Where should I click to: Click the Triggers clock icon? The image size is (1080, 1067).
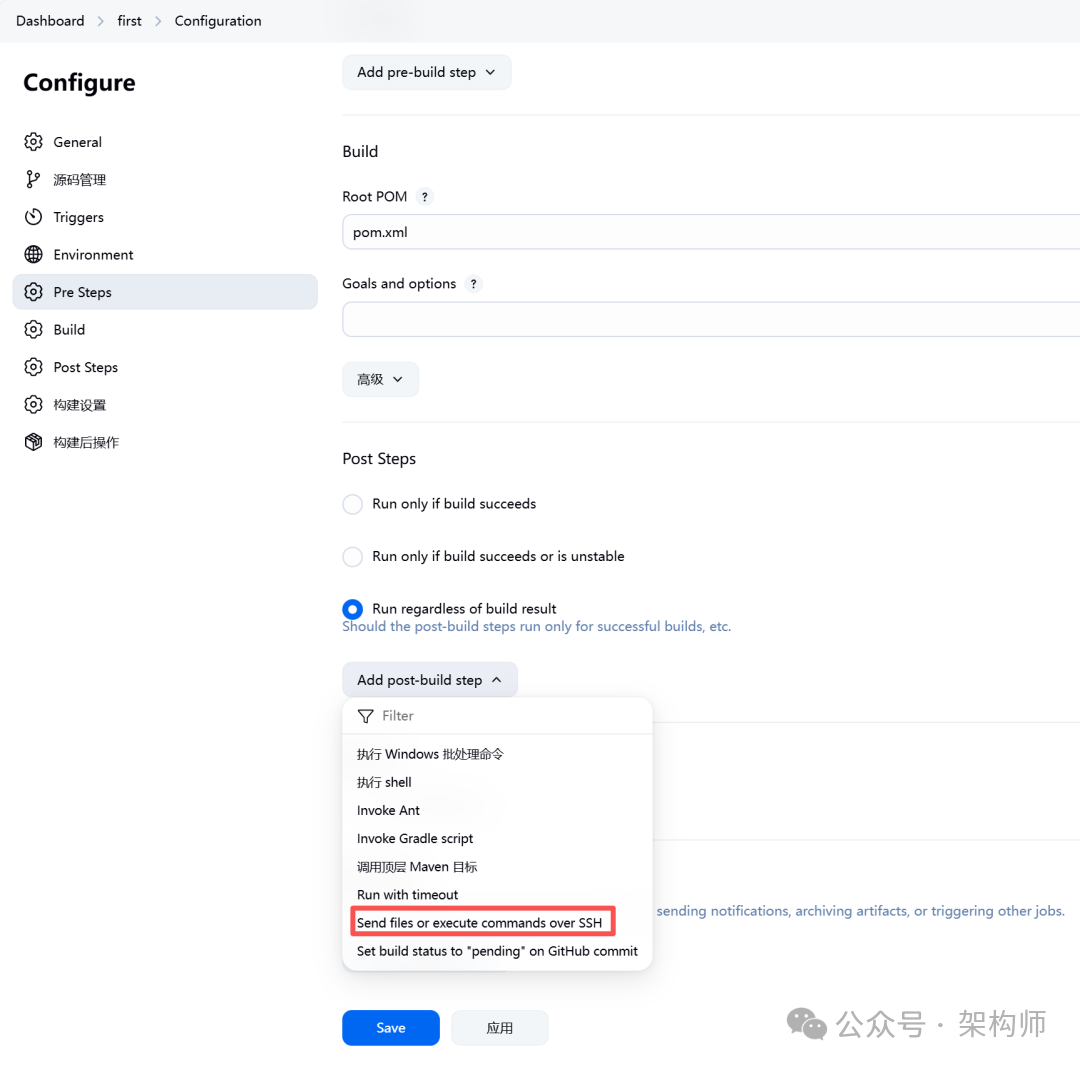click(34, 217)
